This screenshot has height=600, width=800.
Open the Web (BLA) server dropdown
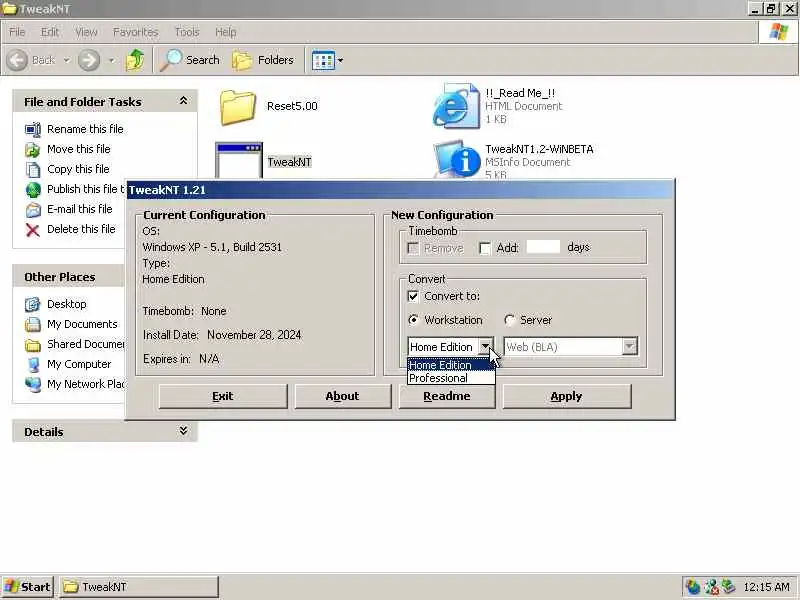(x=629, y=346)
